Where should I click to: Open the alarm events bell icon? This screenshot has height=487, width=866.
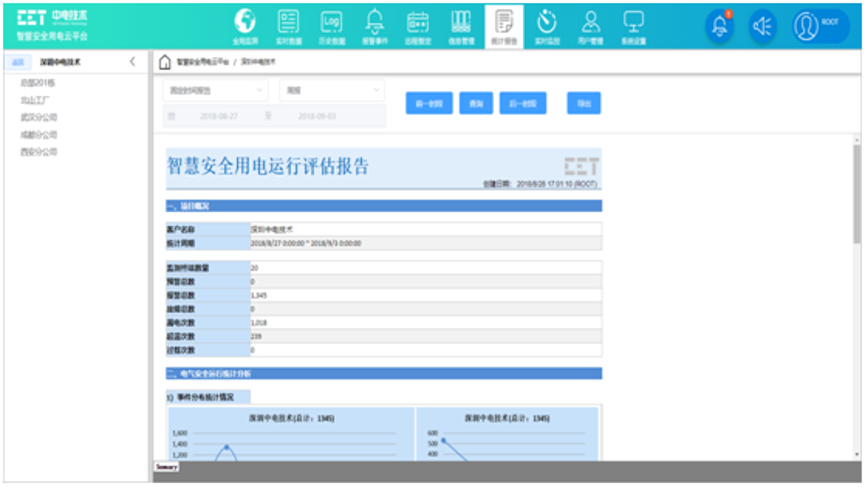pyautogui.click(x=375, y=24)
